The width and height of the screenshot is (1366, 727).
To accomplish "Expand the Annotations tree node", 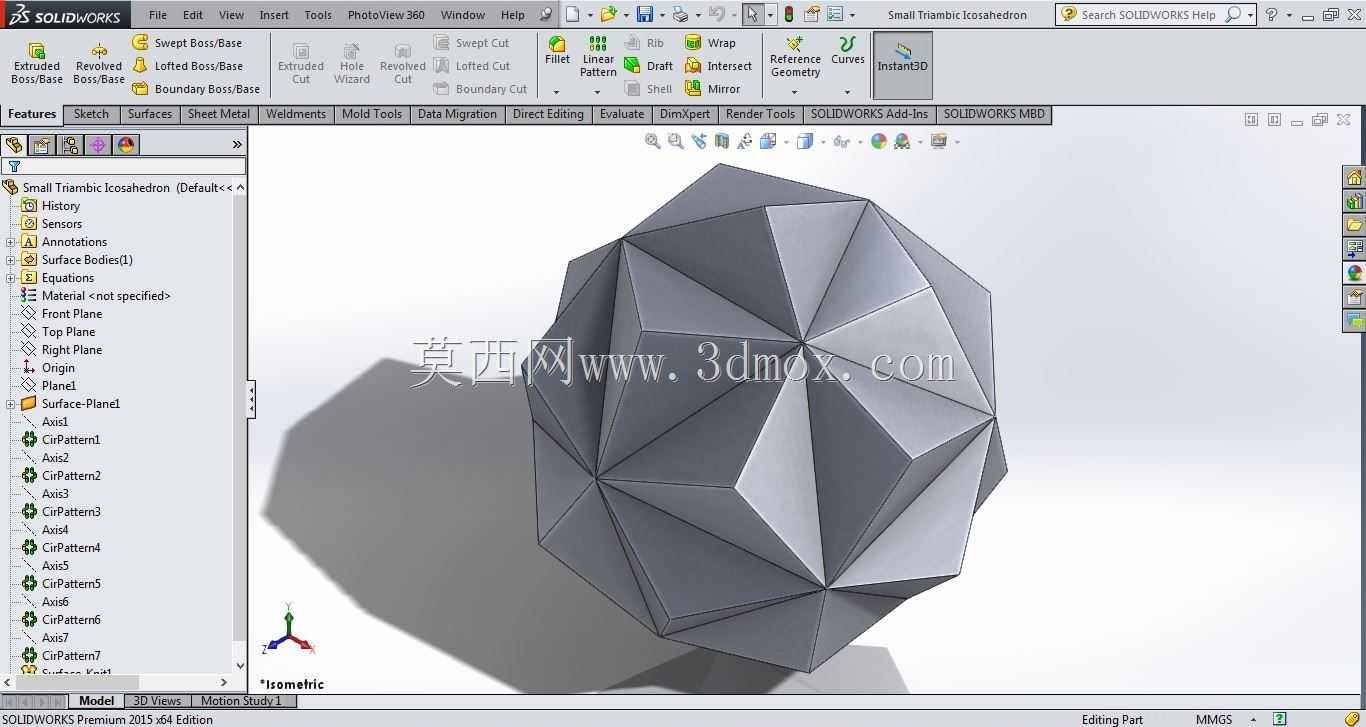I will coord(10,242).
